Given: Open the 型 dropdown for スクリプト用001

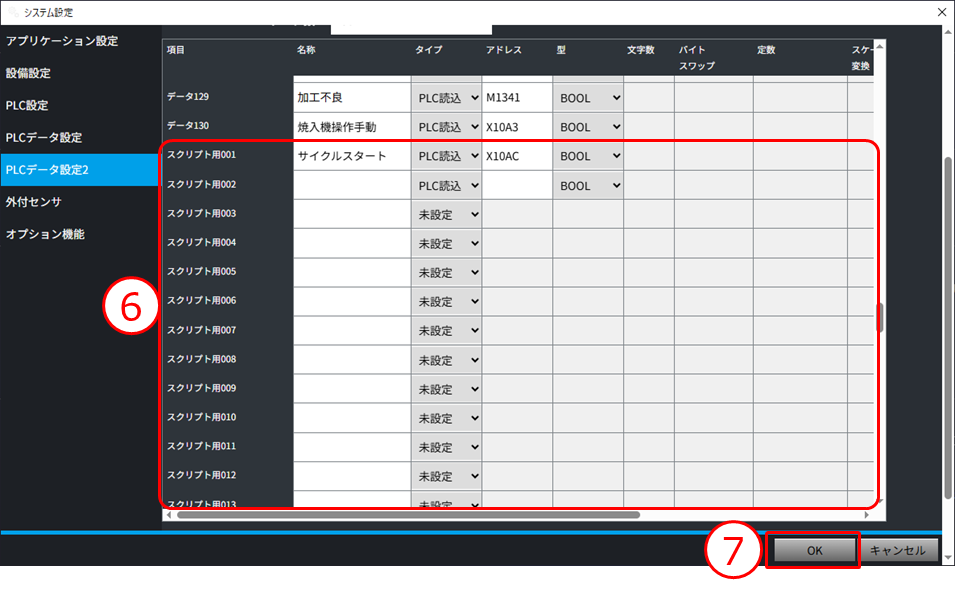Looking at the screenshot, I should pos(589,156).
